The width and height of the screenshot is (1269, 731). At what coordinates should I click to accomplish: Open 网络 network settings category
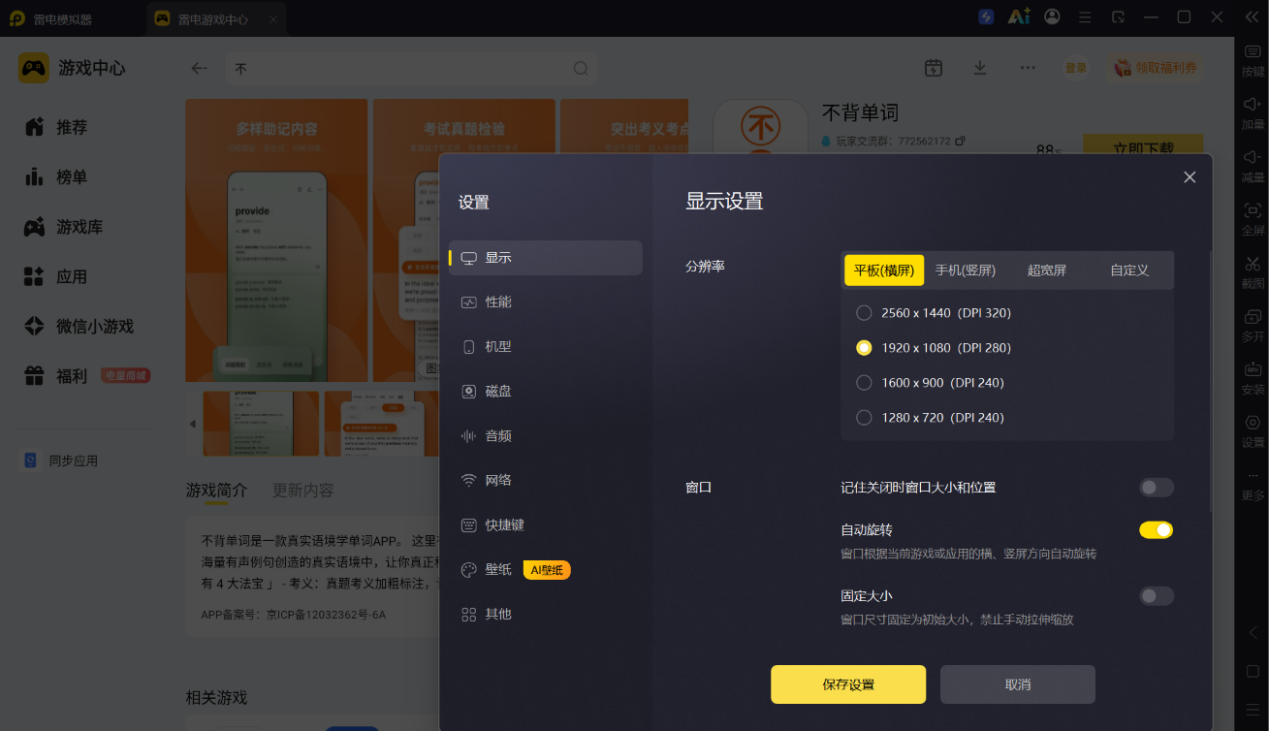[x=545, y=480]
